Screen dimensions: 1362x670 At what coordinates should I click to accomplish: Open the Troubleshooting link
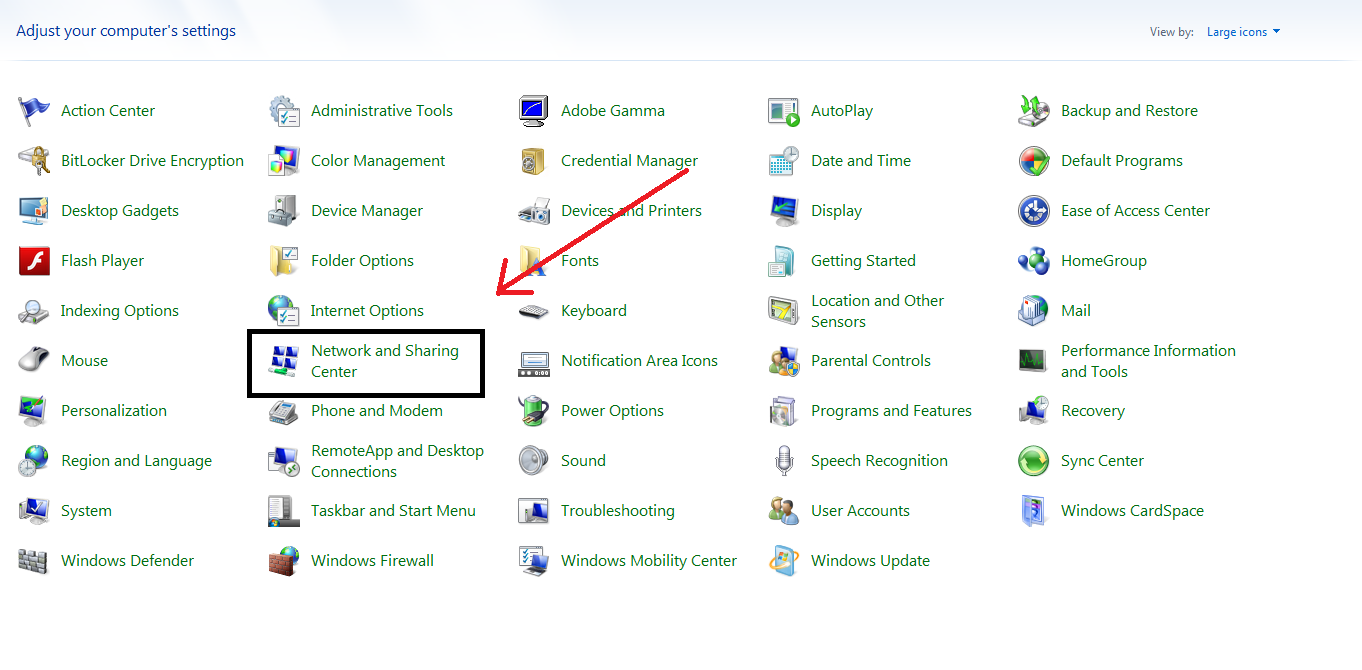618,511
